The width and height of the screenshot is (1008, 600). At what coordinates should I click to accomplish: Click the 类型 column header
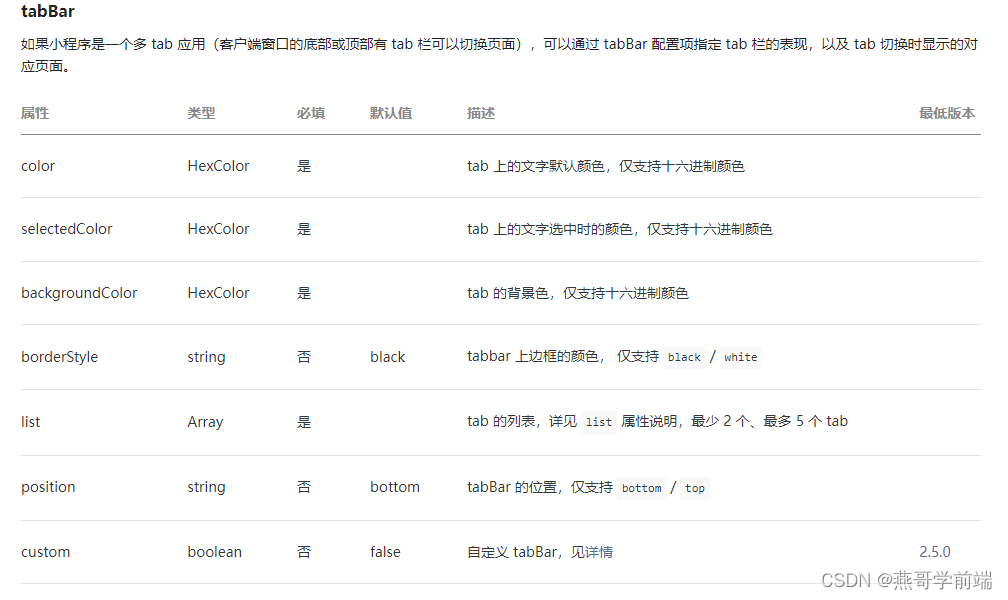pos(201,113)
